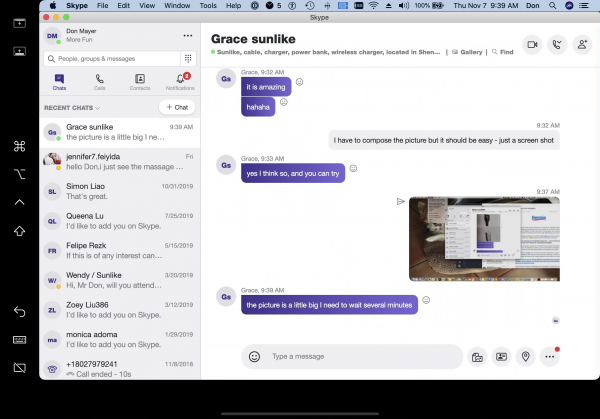
Task: Forward the sent screenshot using arrow icon
Action: tap(400, 201)
